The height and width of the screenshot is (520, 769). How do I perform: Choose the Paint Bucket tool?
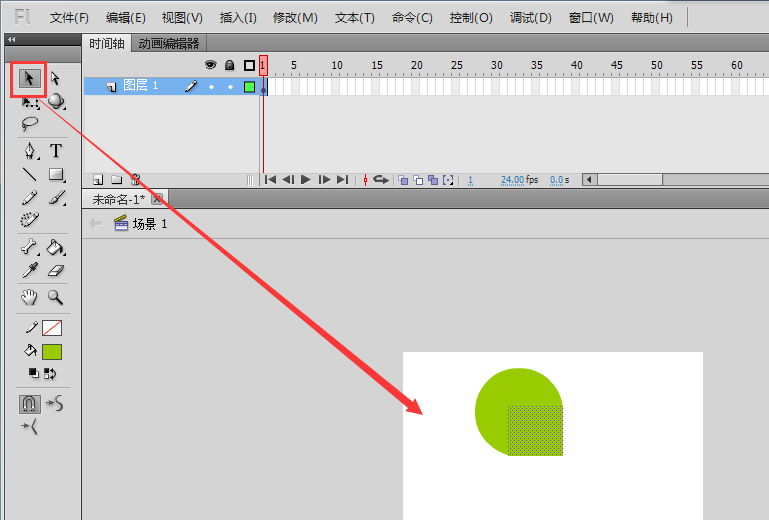(55, 247)
